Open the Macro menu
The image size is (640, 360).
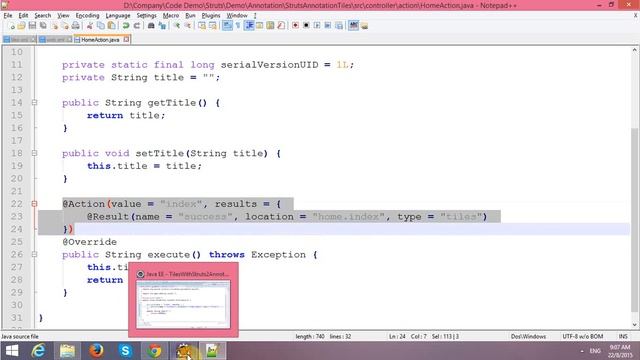click(x=171, y=16)
